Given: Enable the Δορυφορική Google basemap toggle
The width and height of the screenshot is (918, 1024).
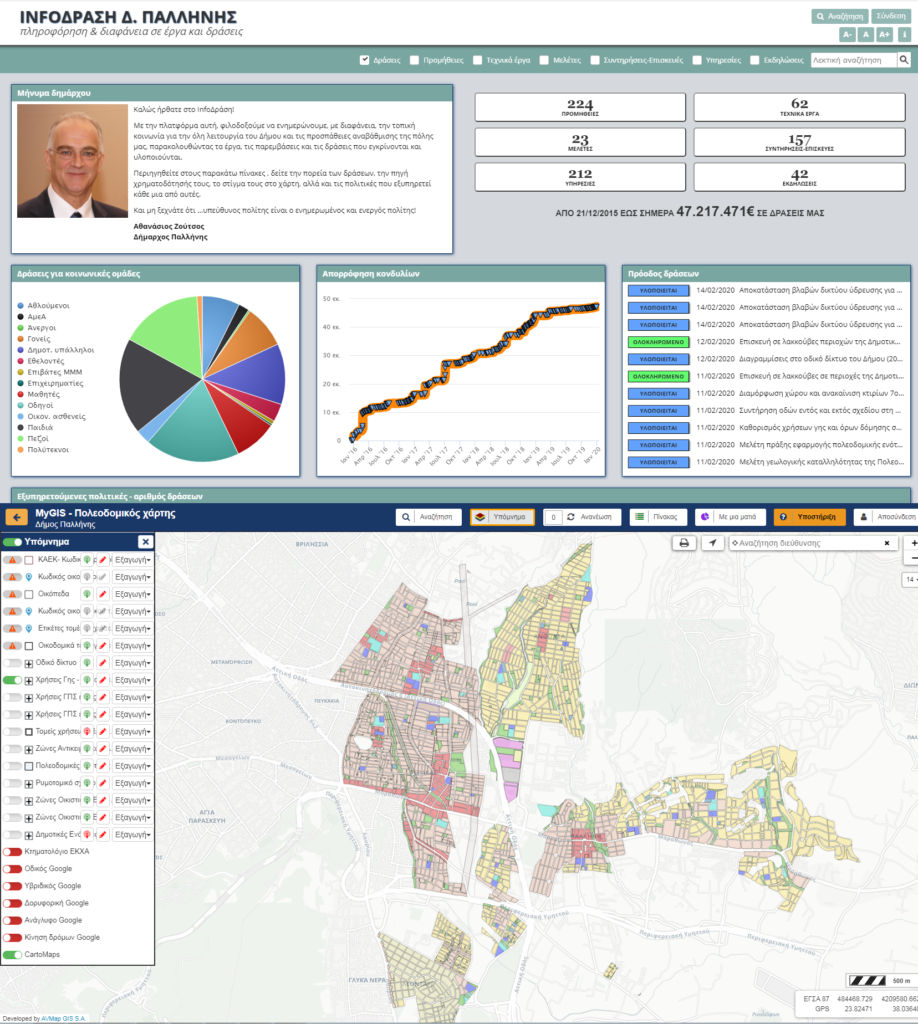Looking at the screenshot, I should pos(12,903).
